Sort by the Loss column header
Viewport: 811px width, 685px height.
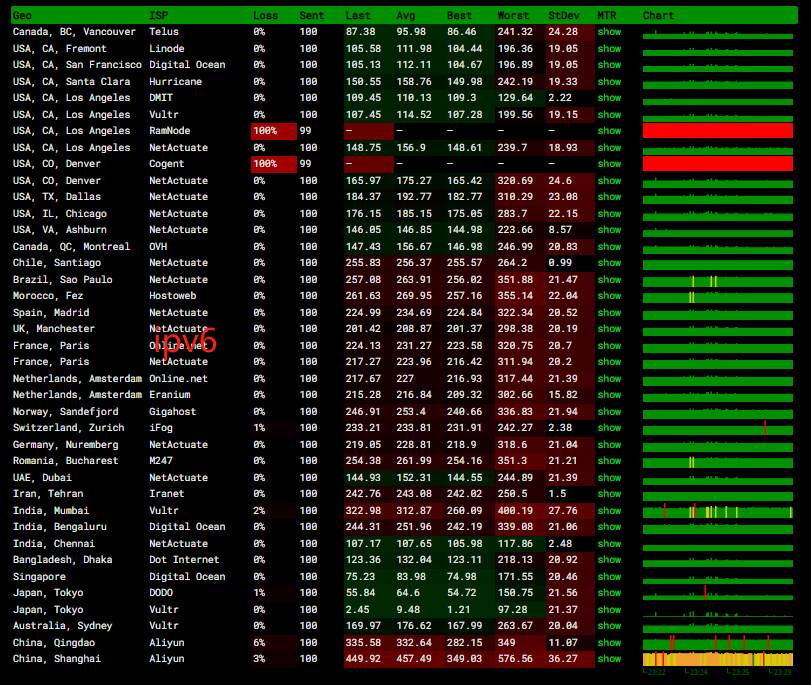click(x=265, y=16)
